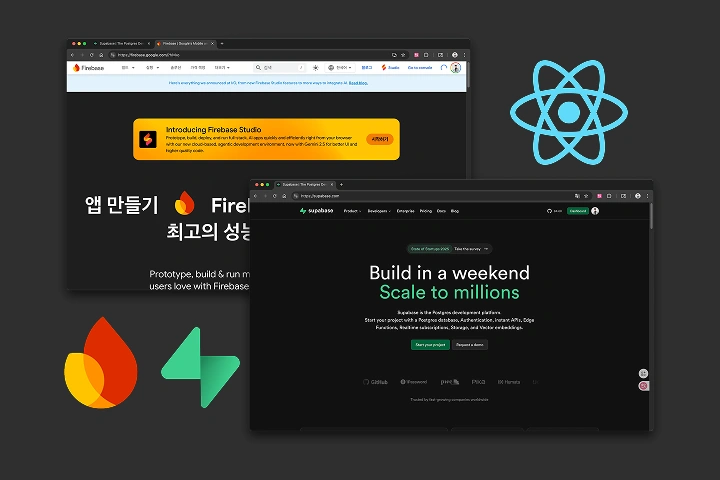Open the Chrome profile icon in Firebase window toolbar

click(455, 55)
